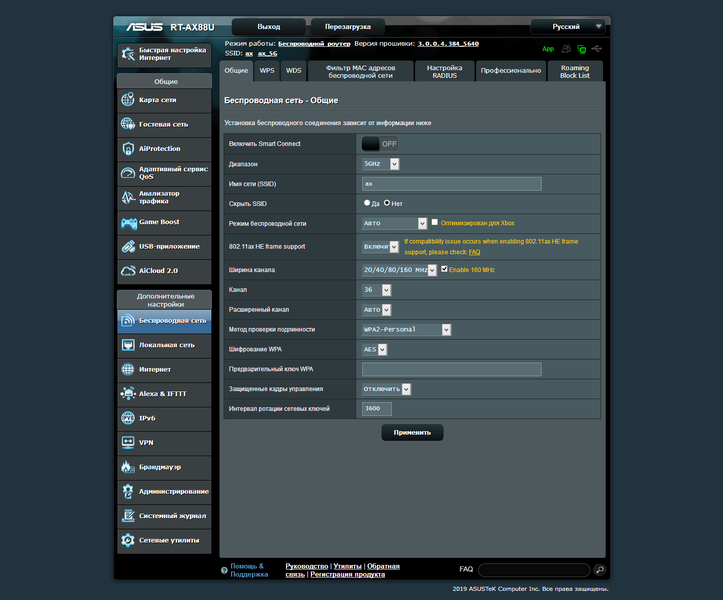Open the Диапазон 5GHz dropdown

click(380, 164)
